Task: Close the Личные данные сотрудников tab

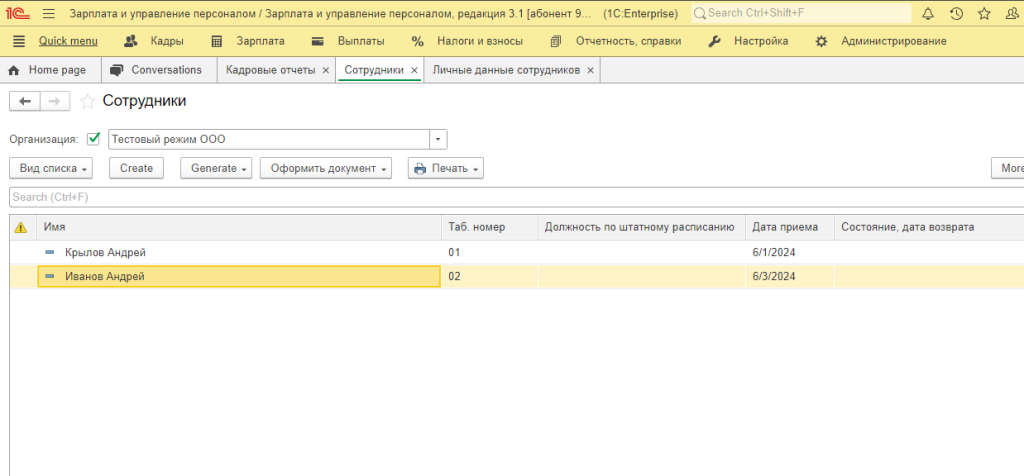Action: click(x=590, y=71)
